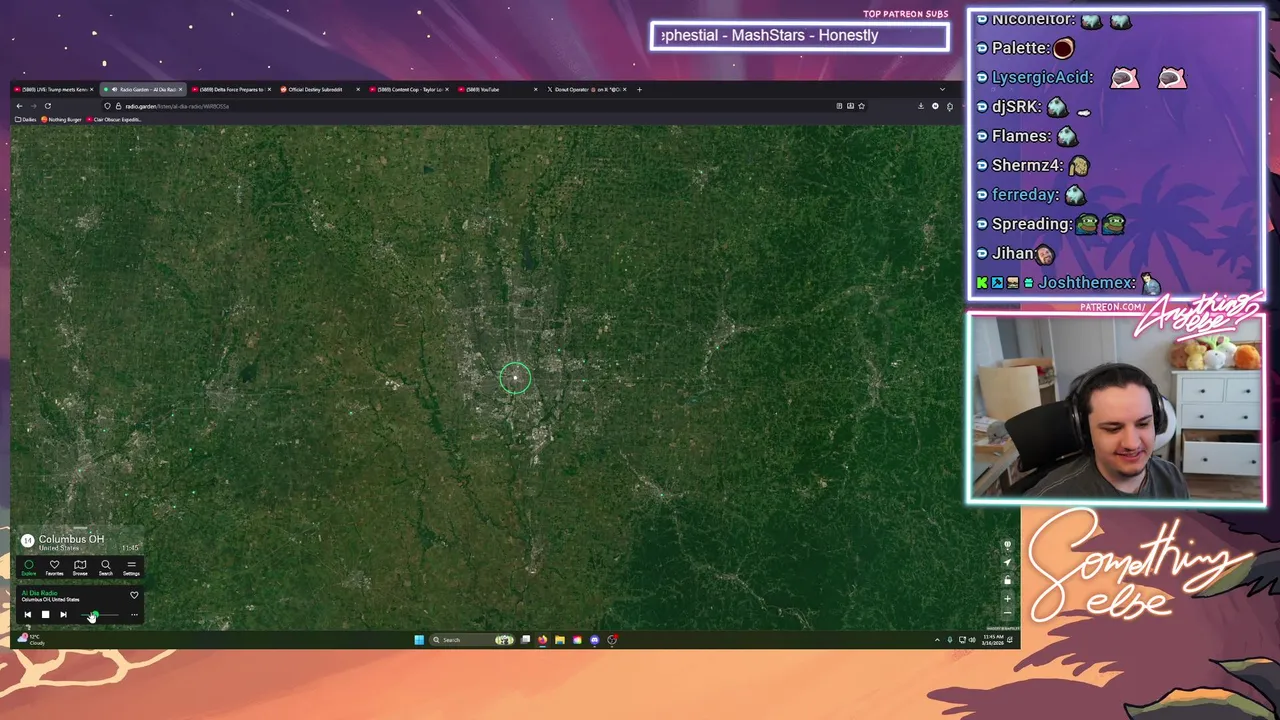Switch to Donut Operator on X tab
1280x720 pixels.
tap(586, 89)
